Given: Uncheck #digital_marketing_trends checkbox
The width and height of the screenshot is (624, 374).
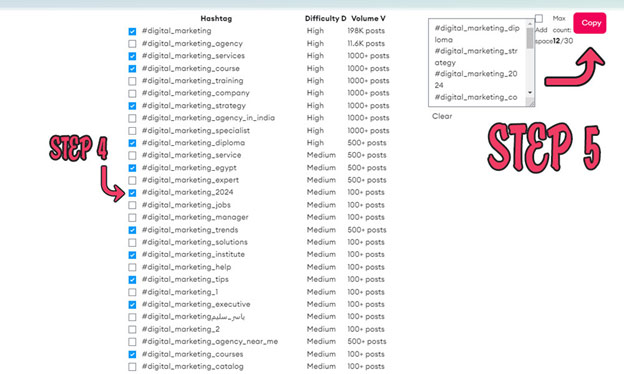Looking at the screenshot, I should (x=132, y=230).
